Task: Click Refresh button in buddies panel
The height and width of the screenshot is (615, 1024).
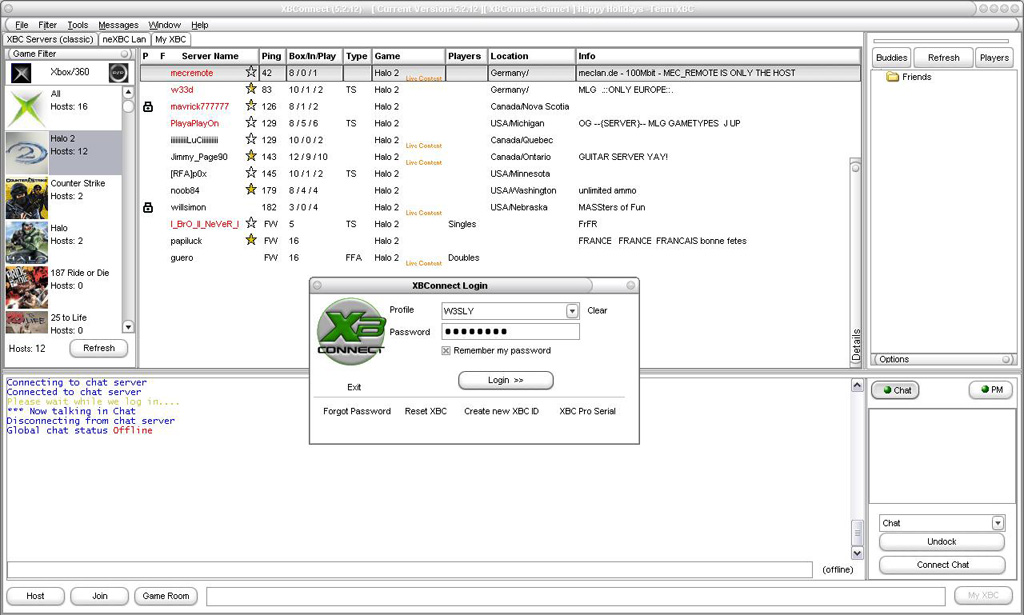Action: (x=944, y=57)
